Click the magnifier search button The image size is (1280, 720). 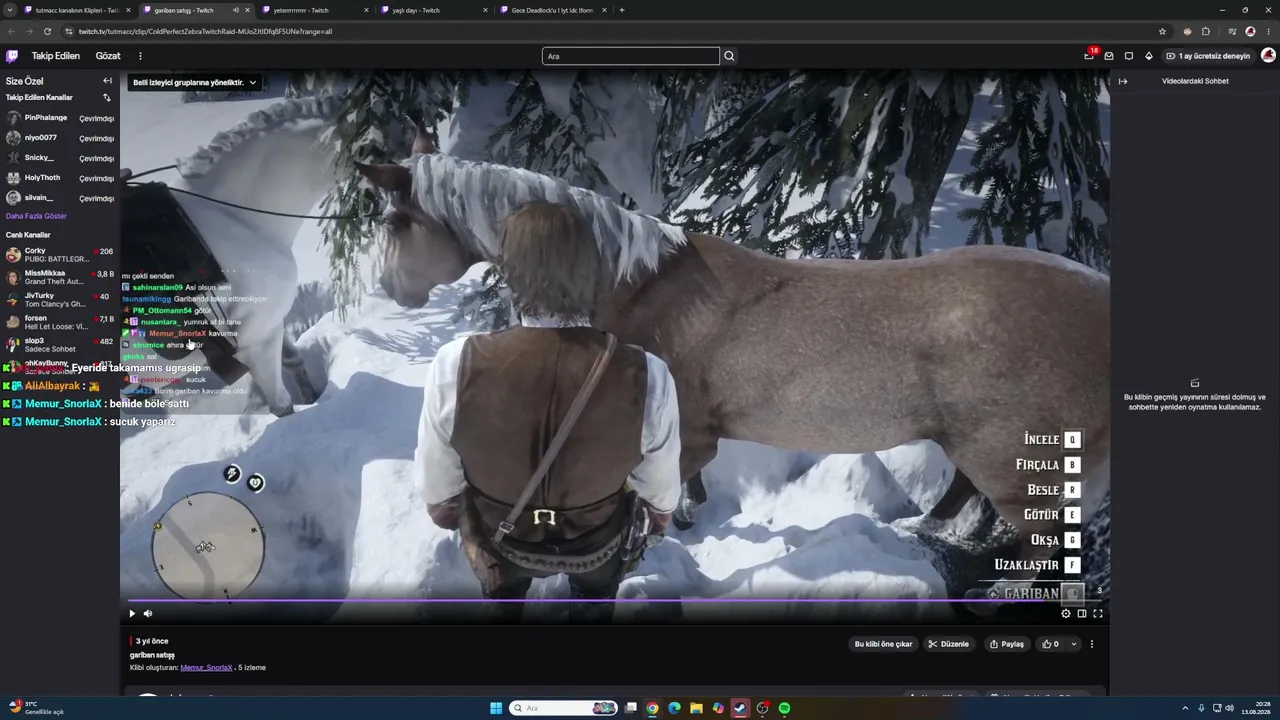(x=729, y=56)
